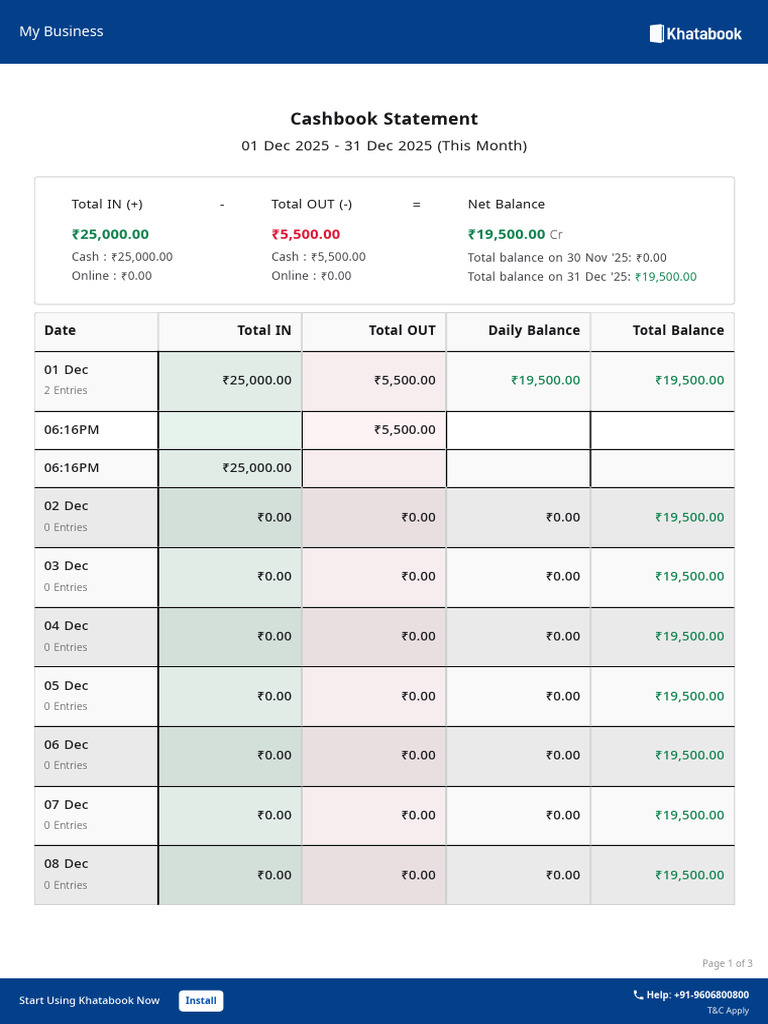Click the red ₹5,500.00 summary amount

(x=306, y=234)
